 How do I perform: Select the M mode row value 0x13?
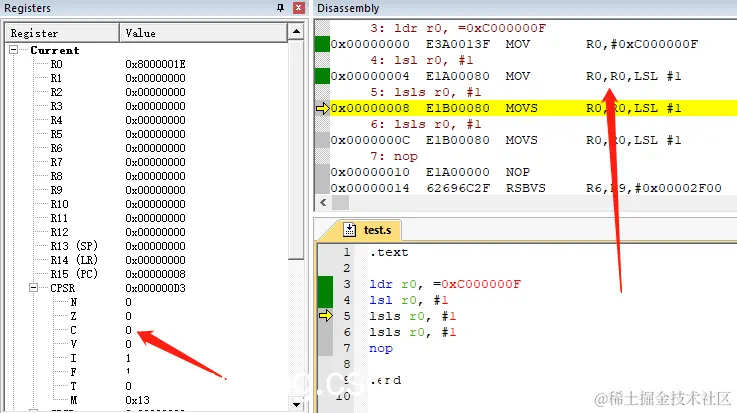coord(137,400)
